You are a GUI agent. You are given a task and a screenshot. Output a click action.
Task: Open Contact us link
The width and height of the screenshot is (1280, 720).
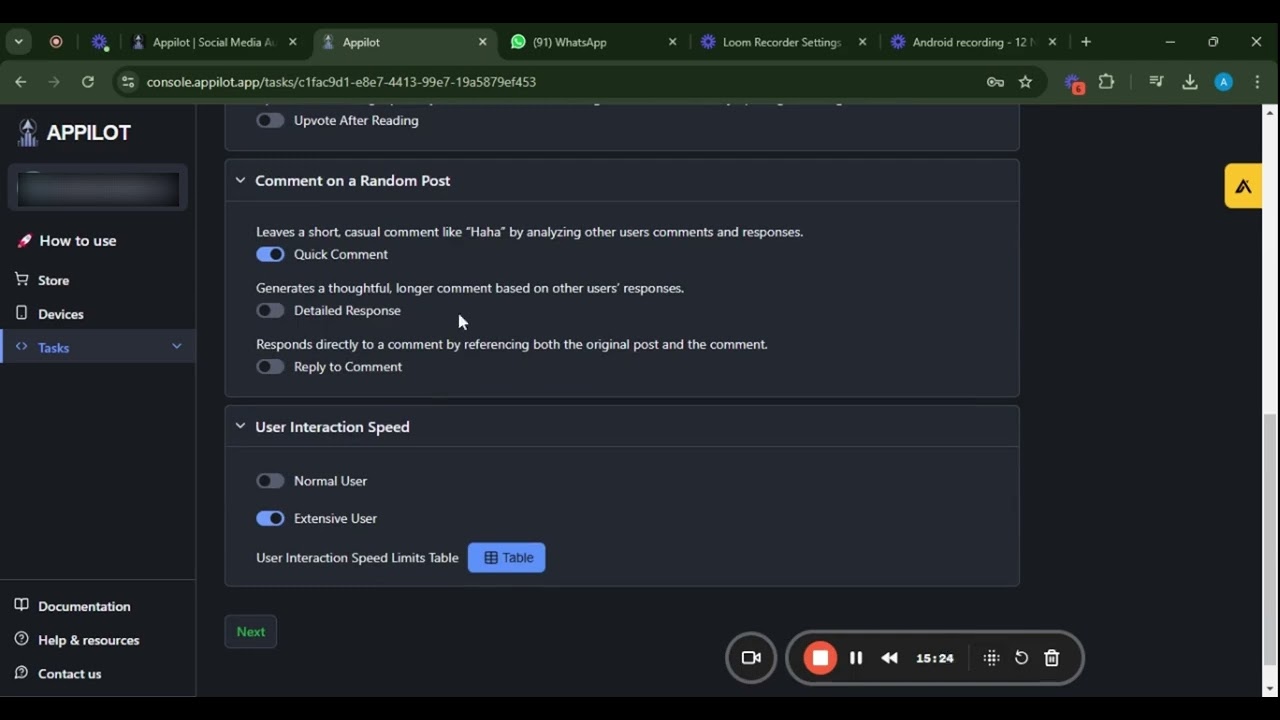[70, 674]
